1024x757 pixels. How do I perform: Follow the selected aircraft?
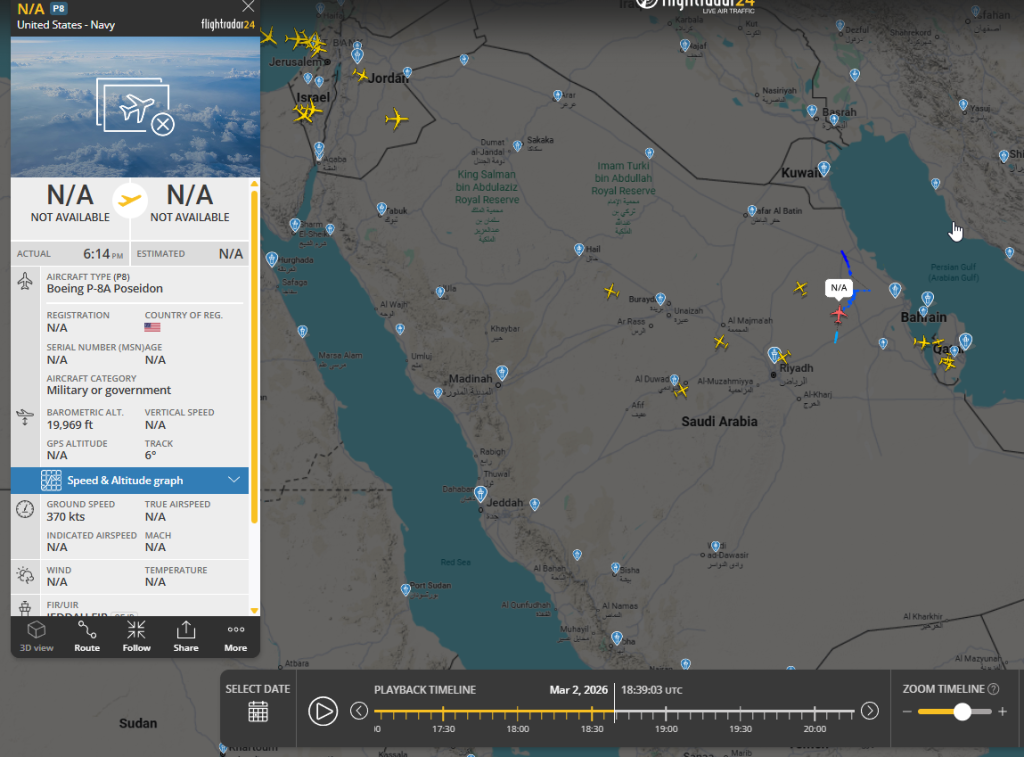coord(137,636)
